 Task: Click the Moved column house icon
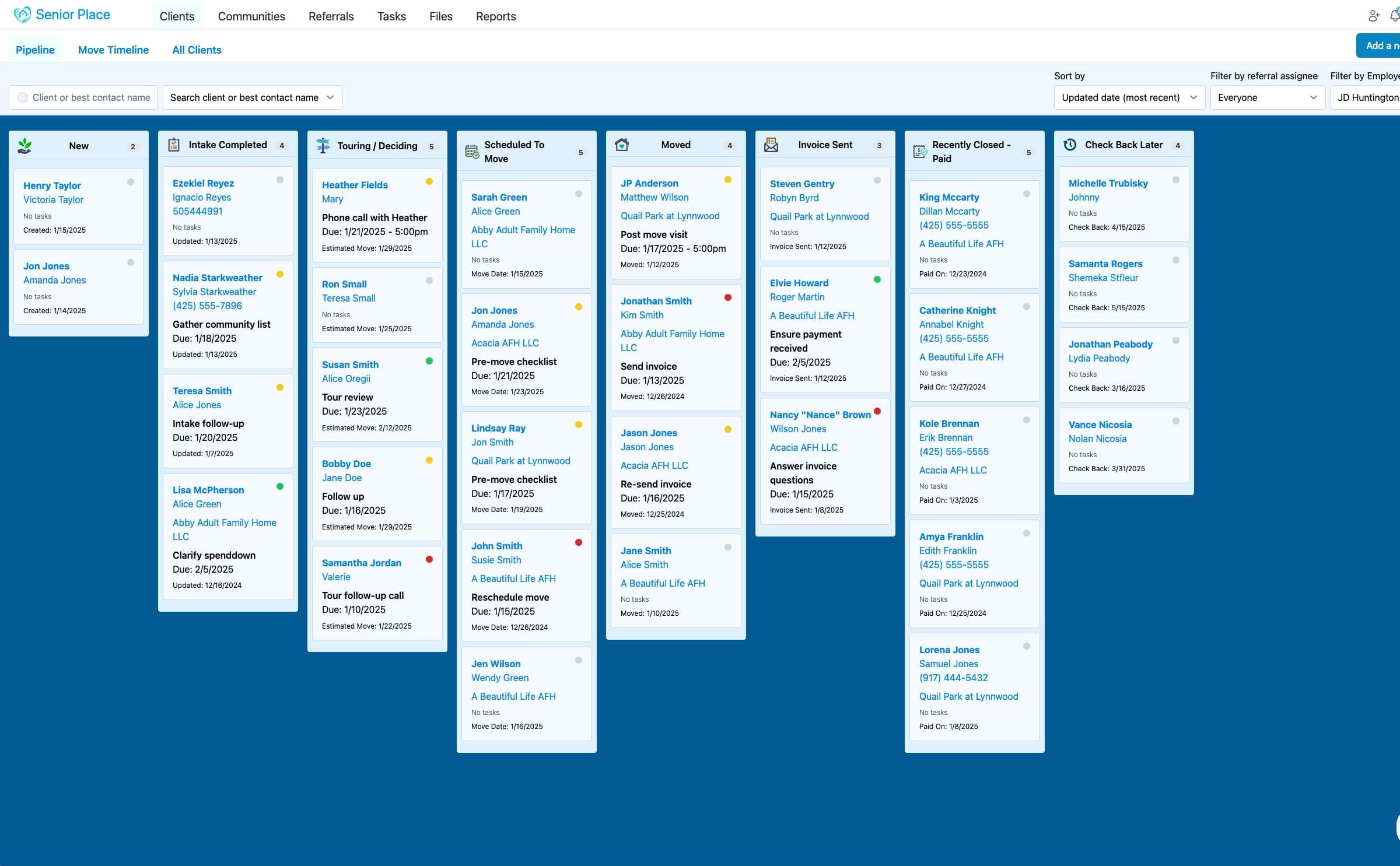click(622, 145)
